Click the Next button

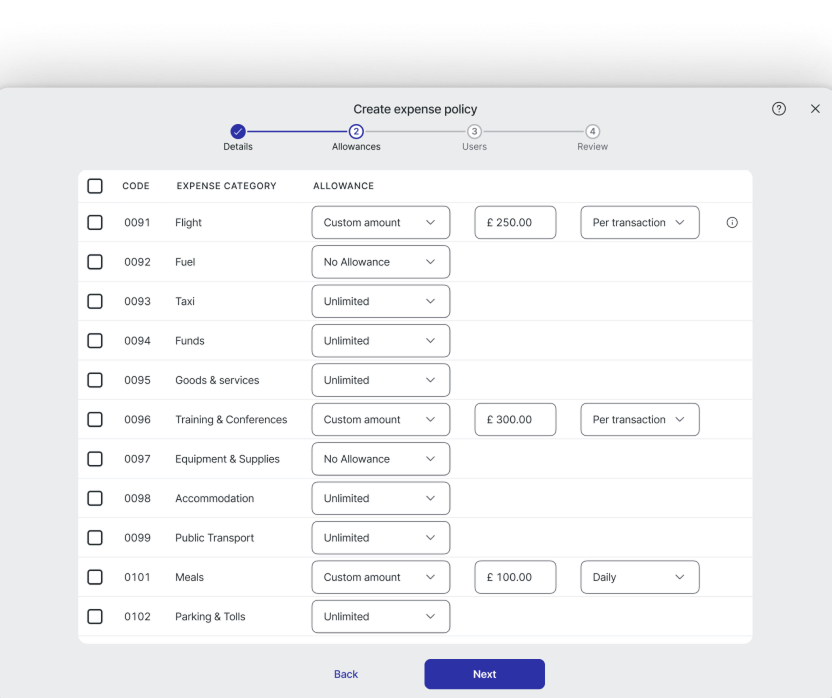484,674
